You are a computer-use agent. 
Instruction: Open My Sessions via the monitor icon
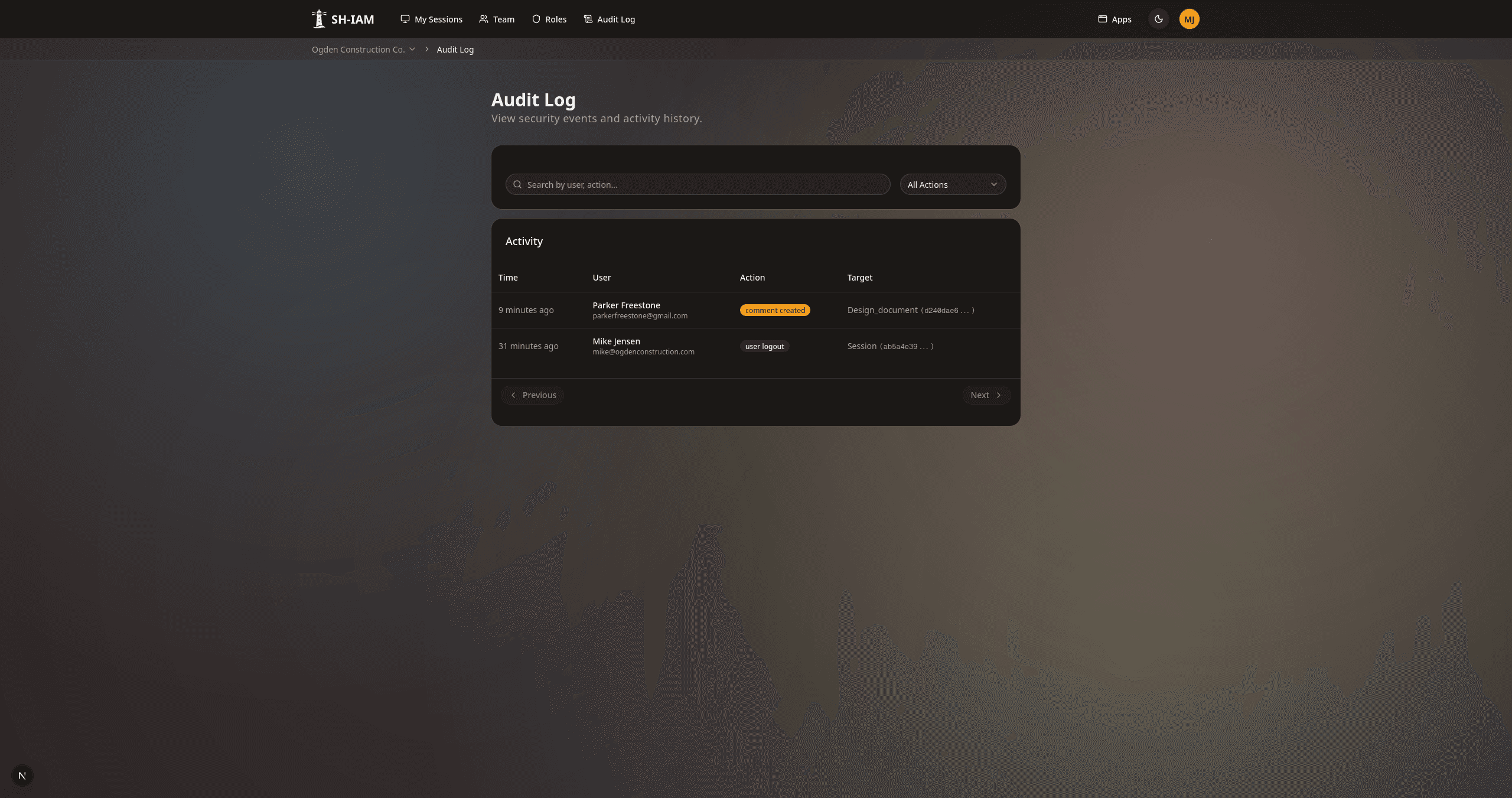click(x=405, y=19)
